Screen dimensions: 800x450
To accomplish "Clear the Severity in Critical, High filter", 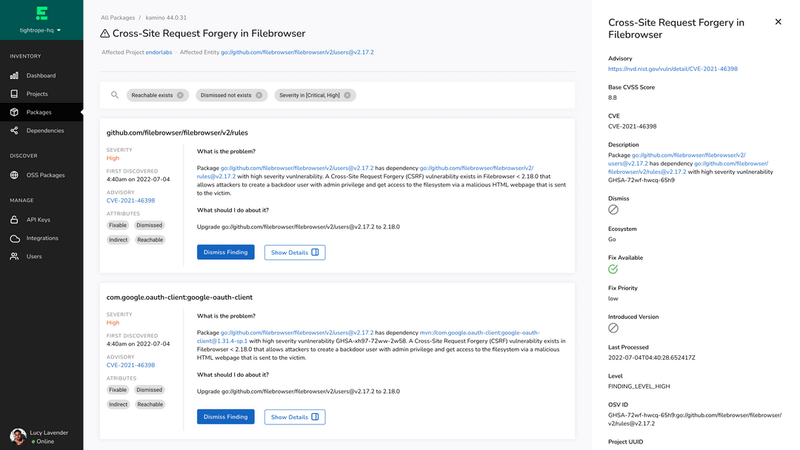I will pos(349,95).
